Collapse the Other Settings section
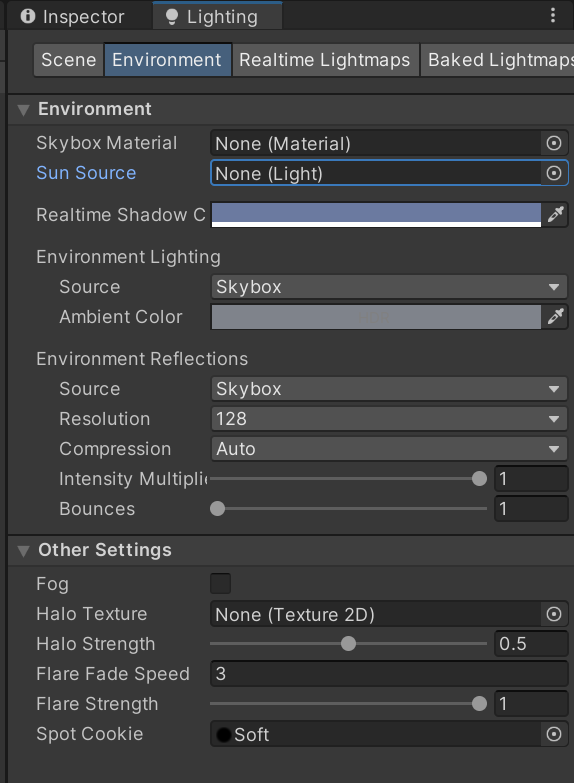The height and width of the screenshot is (783, 574). (x=23, y=550)
